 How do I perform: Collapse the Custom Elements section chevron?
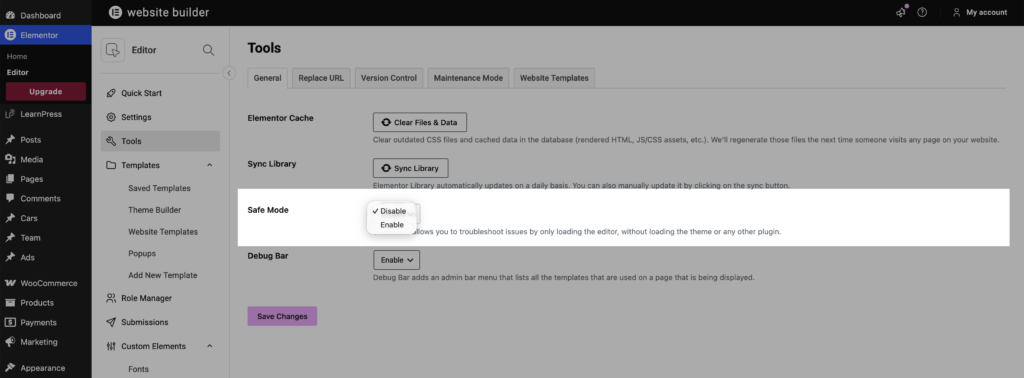pos(210,346)
